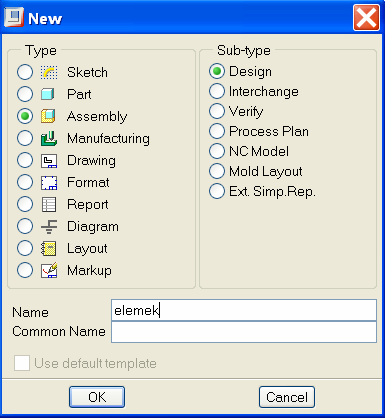Select the Verify sub-type option
The height and width of the screenshot is (418, 385).
217,111
